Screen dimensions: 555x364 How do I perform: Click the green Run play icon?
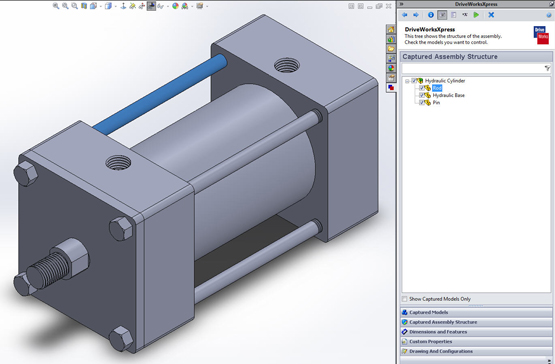476,15
